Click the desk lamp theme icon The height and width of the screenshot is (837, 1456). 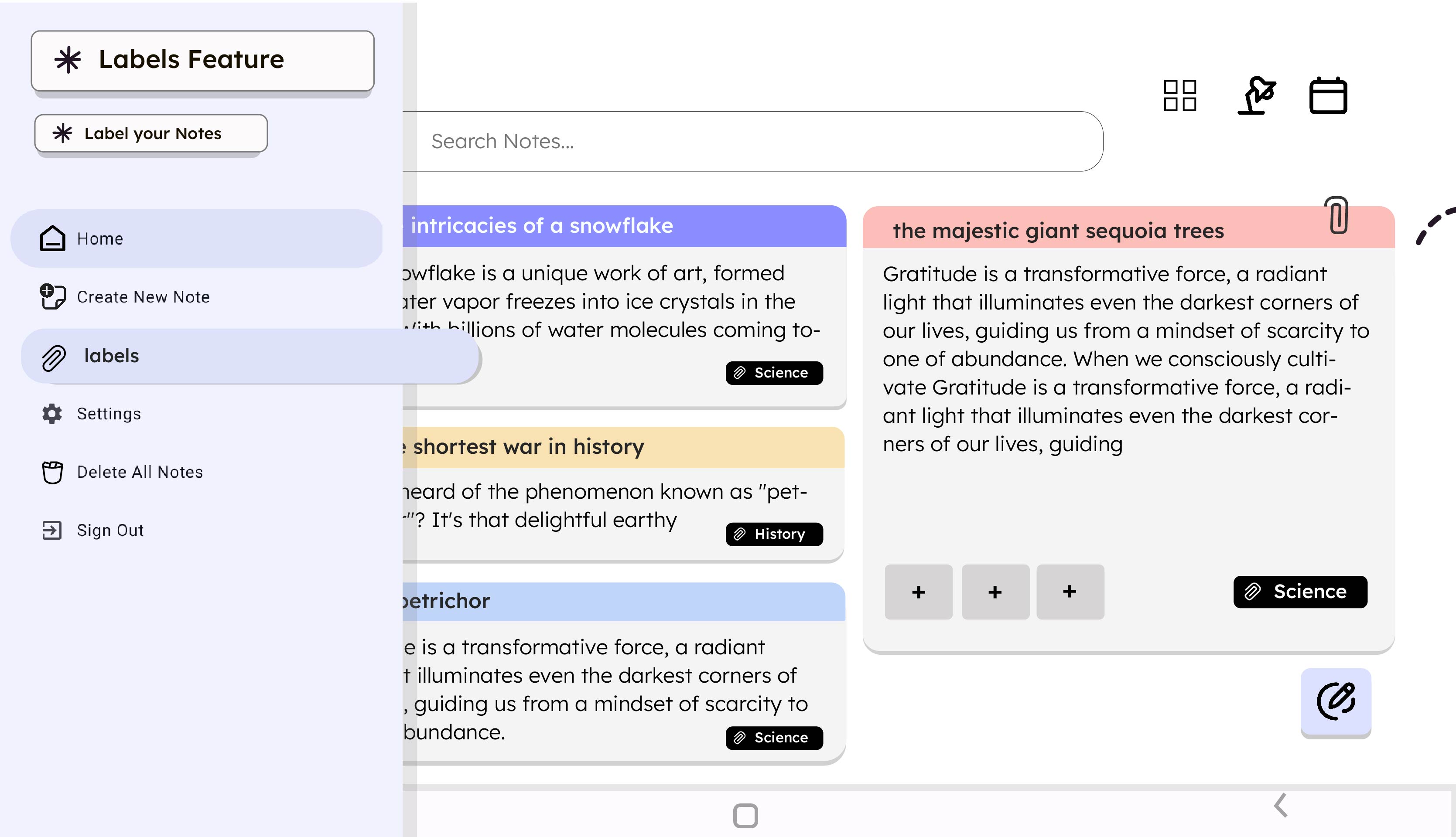pos(1257,95)
